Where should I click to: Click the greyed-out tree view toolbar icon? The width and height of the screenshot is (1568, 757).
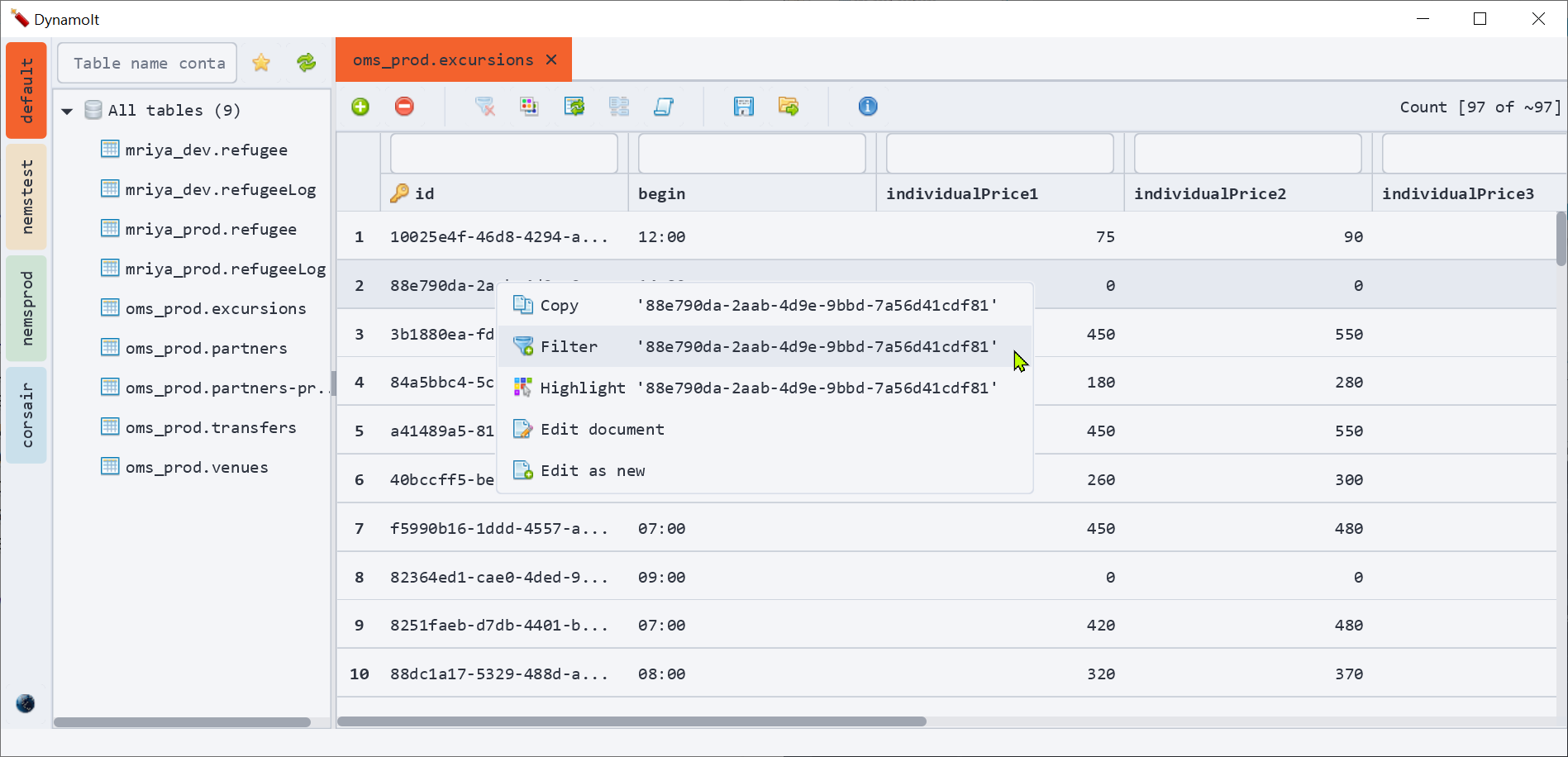click(619, 107)
